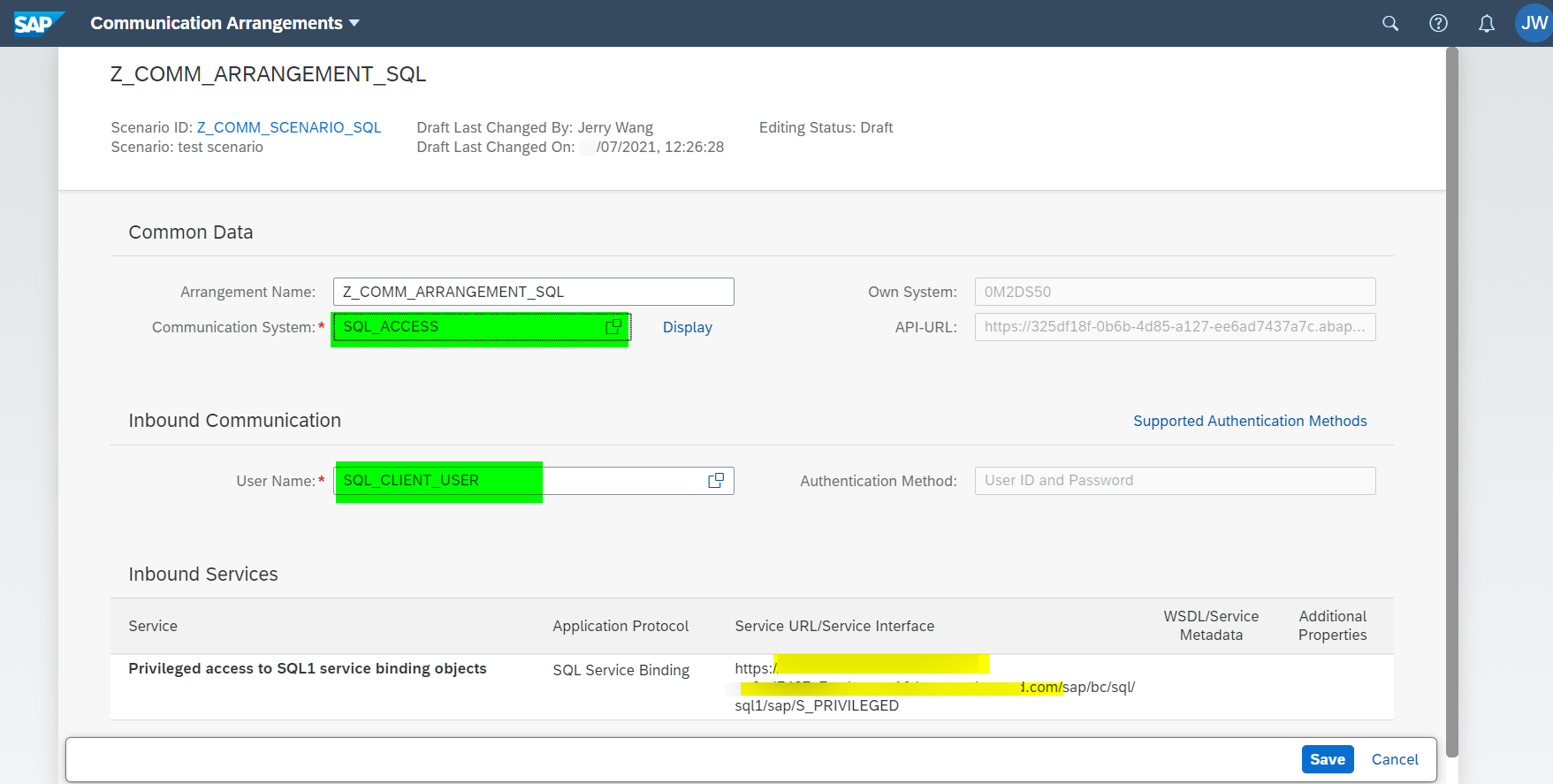Click the Application Protocol column header
Screen dimensions: 1553x784
(x=620, y=626)
